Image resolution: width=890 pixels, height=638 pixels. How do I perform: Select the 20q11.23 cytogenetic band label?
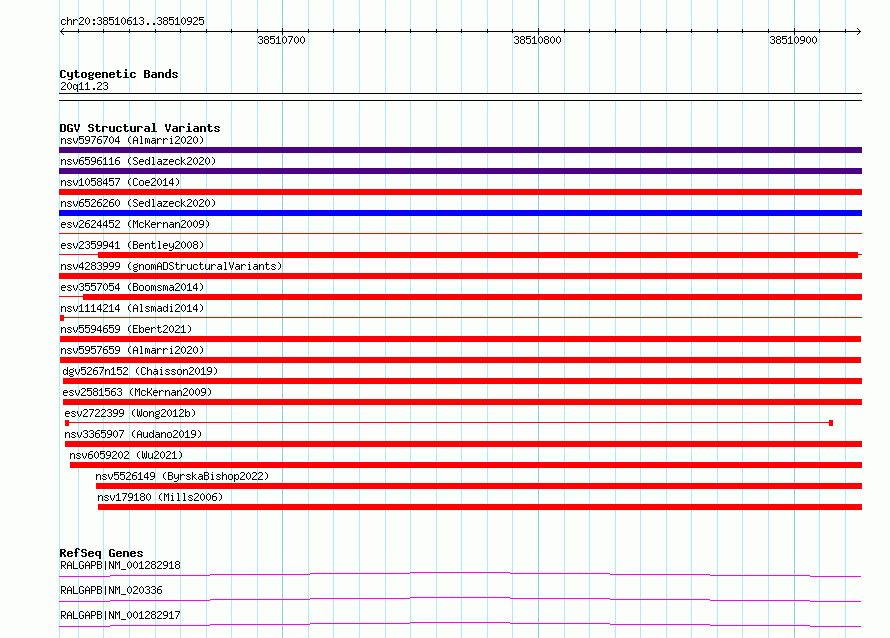84,86
